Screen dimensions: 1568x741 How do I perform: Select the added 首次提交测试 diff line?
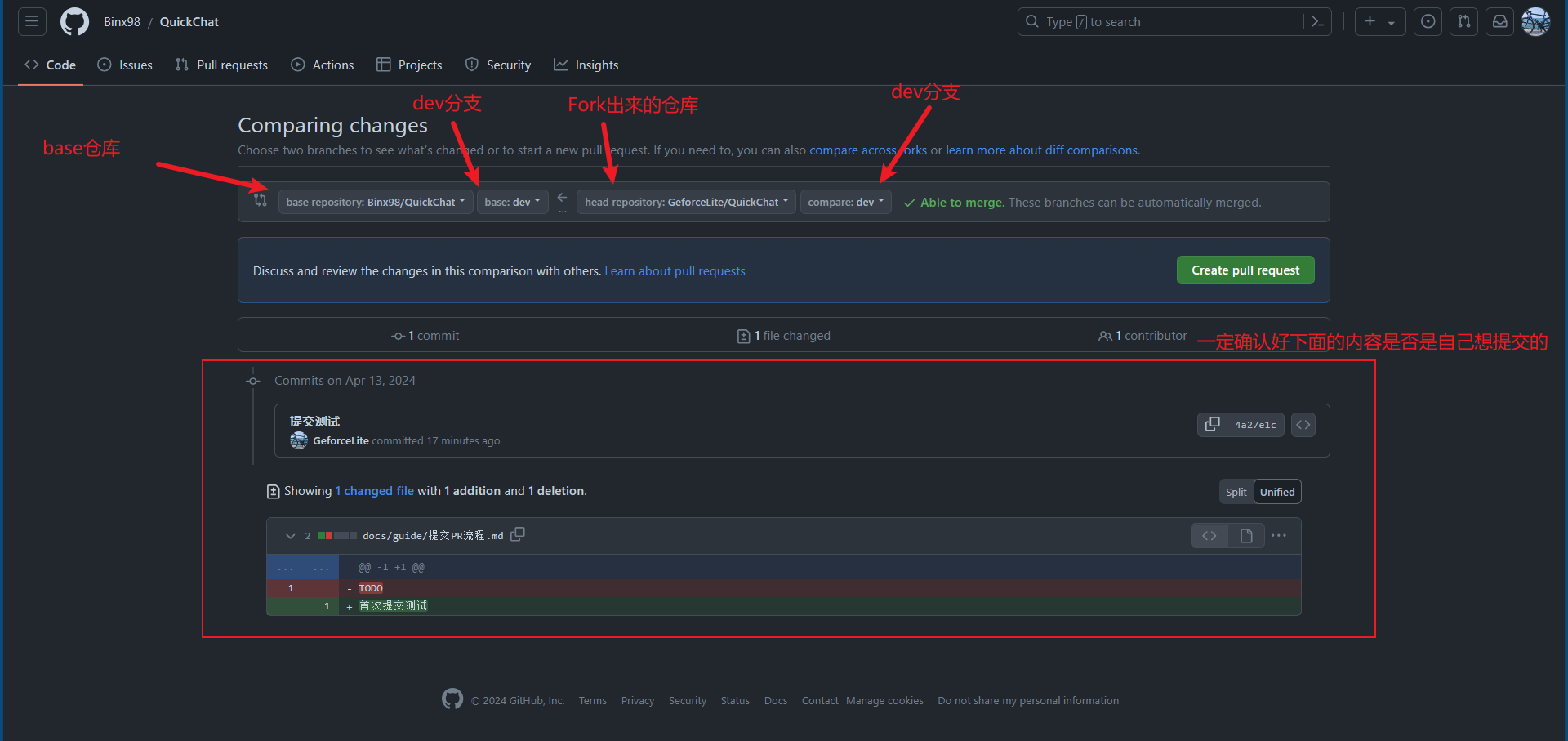[x=783, y=606]
